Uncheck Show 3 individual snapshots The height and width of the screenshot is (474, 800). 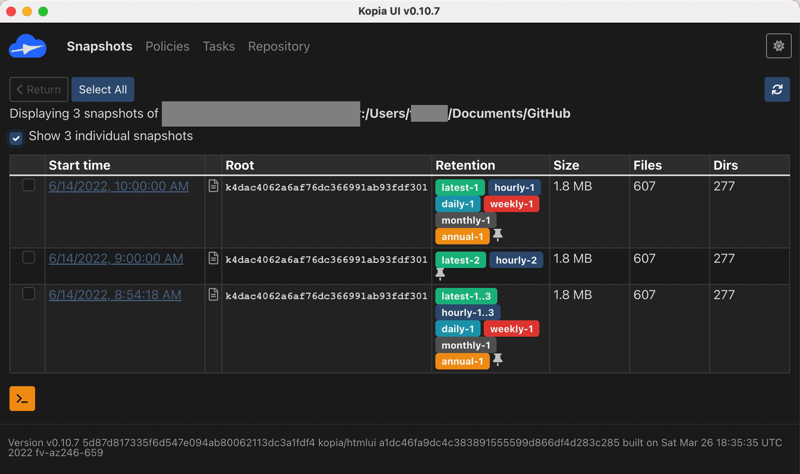coord(16,138)
